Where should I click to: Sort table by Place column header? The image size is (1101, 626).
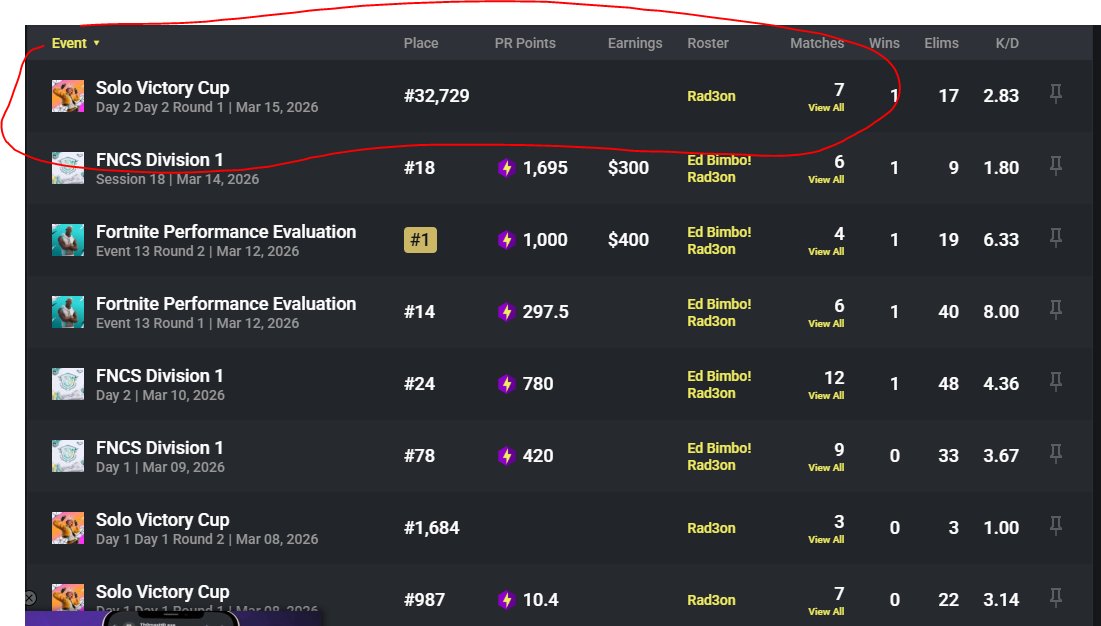[421, 43]
